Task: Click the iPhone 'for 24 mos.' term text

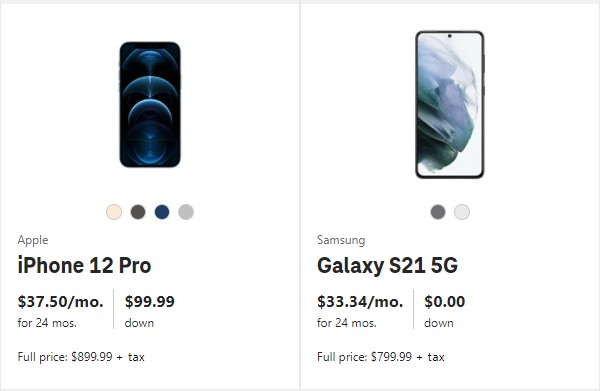Action: 47,323
